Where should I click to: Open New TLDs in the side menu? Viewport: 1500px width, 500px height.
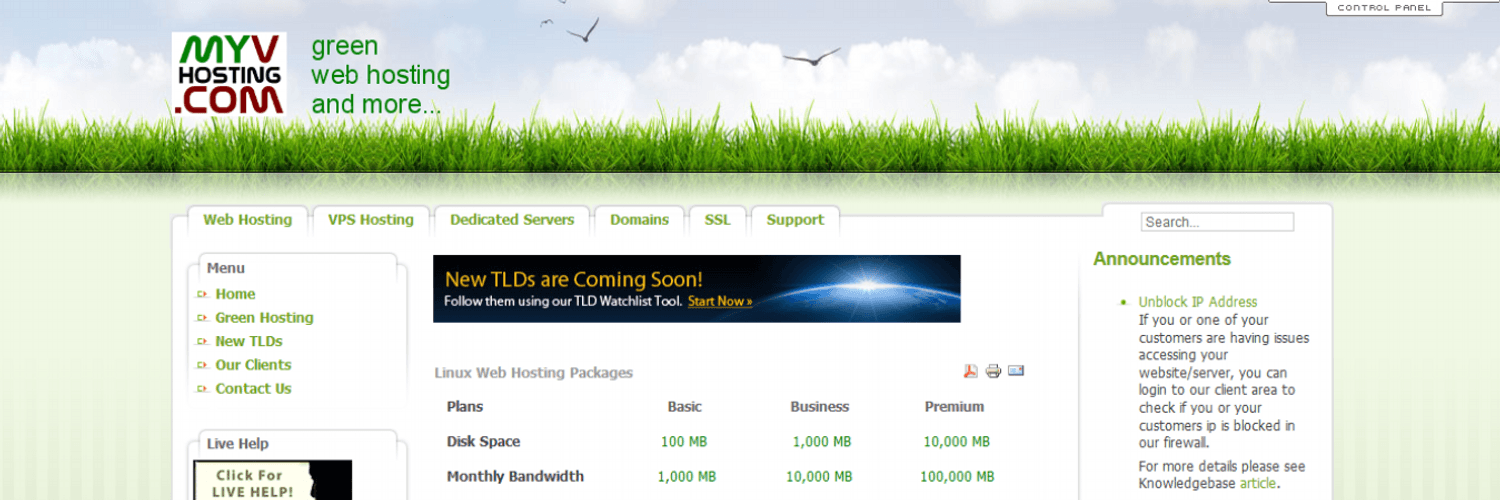pos(249,341)
